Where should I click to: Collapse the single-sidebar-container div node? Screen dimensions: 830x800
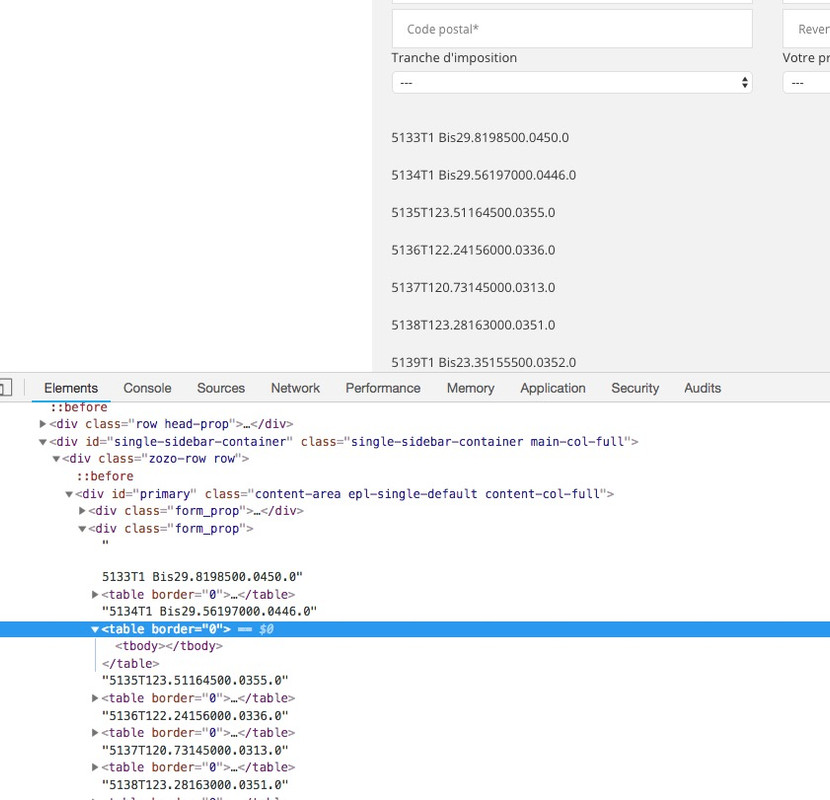(x=43, y=442)
